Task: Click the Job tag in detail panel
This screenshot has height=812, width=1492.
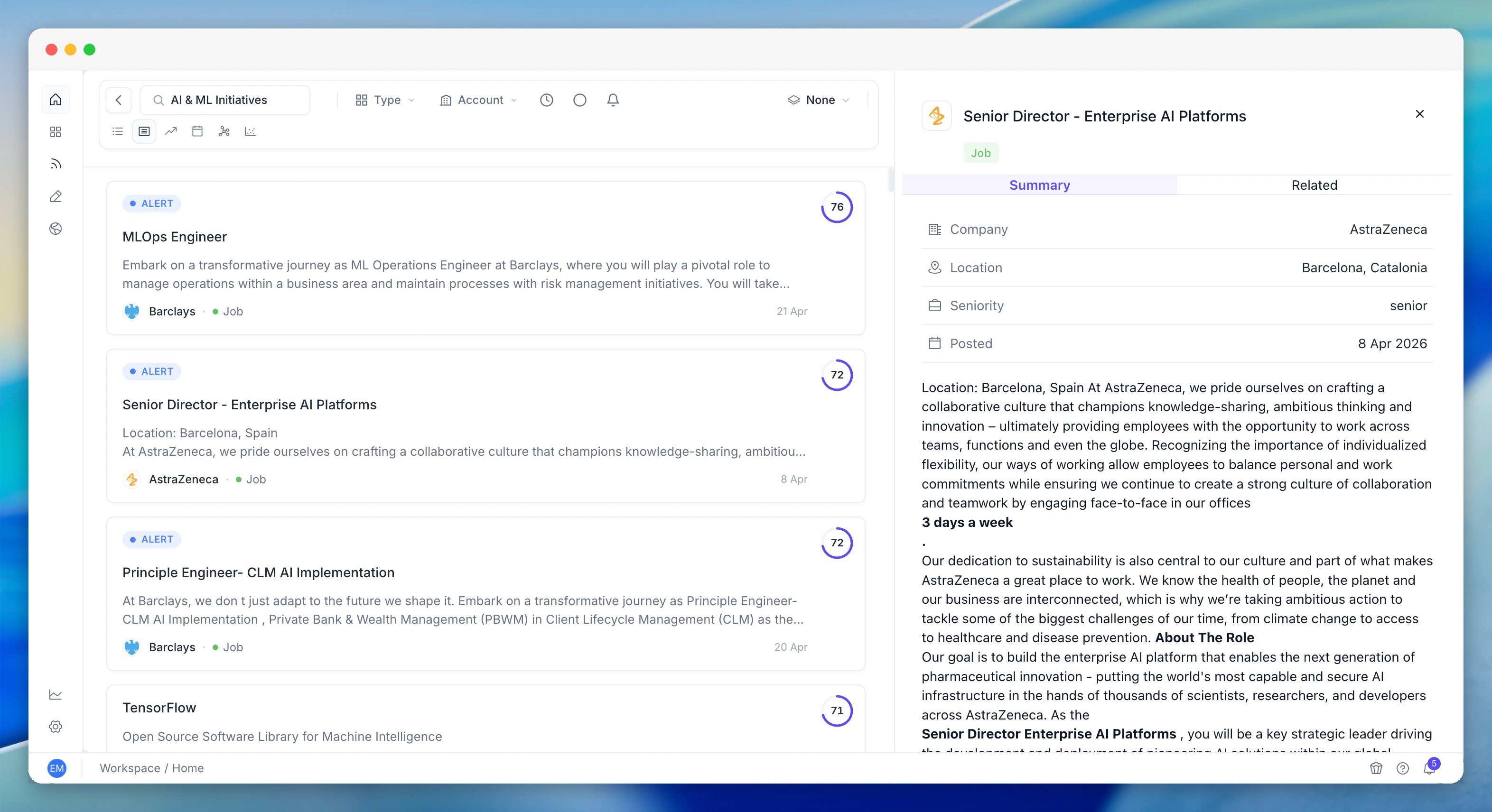Action: [x=980, y=153]
